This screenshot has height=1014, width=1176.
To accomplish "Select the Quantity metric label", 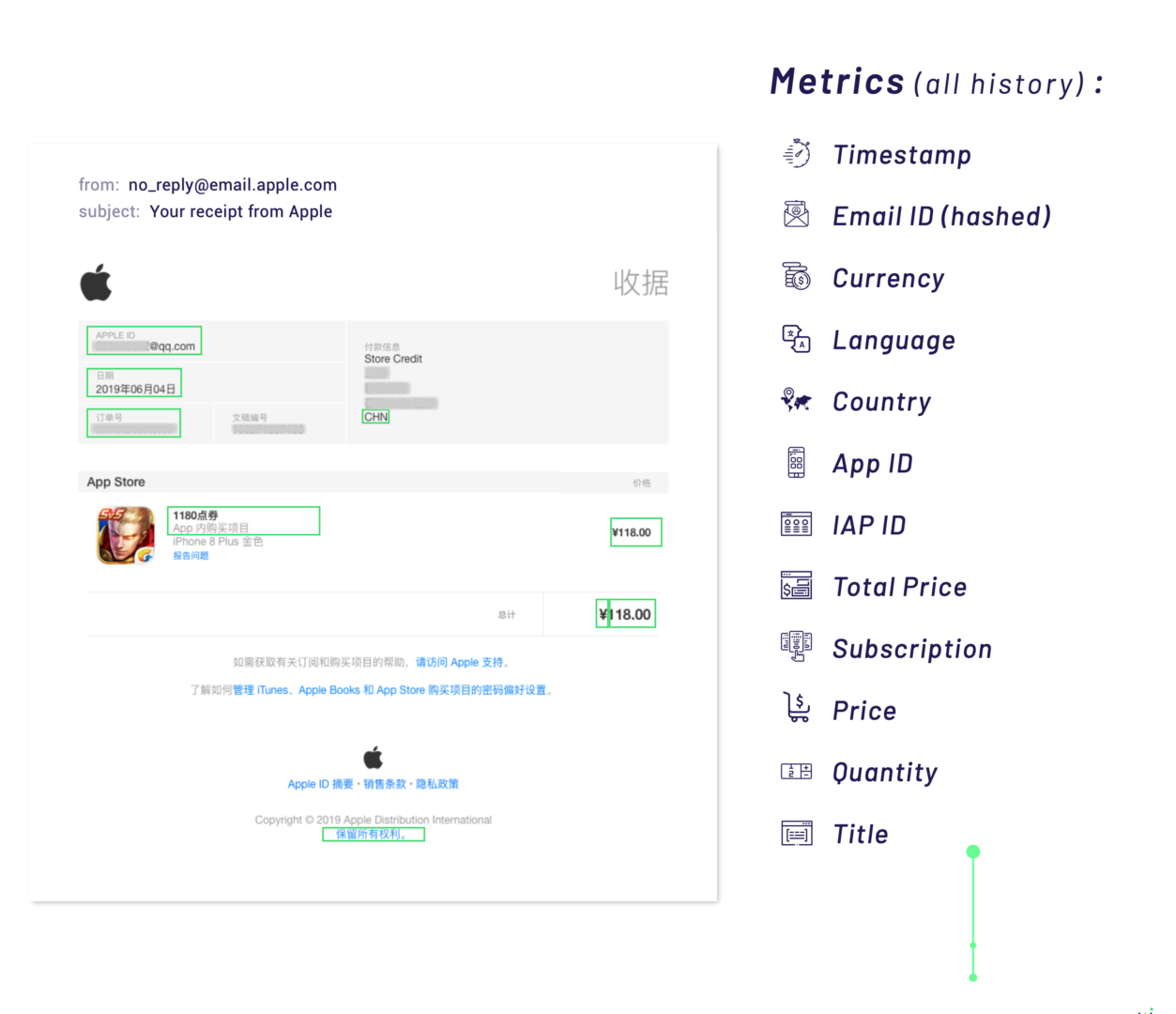I will (x=885, y=773).
